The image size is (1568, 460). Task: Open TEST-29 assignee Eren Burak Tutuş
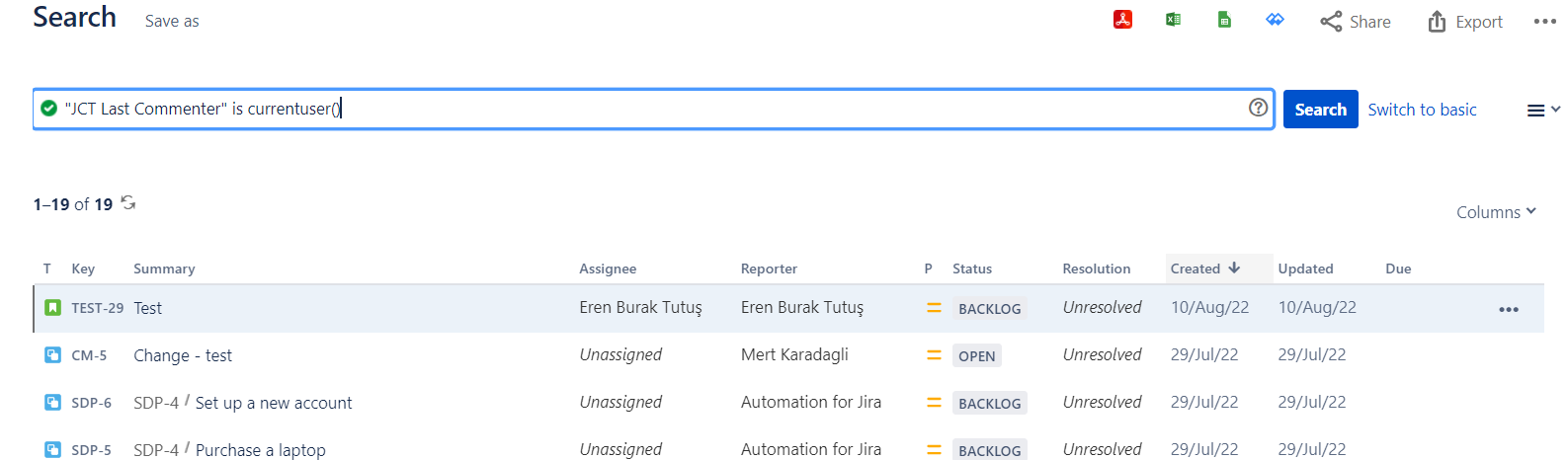(640, 308)
